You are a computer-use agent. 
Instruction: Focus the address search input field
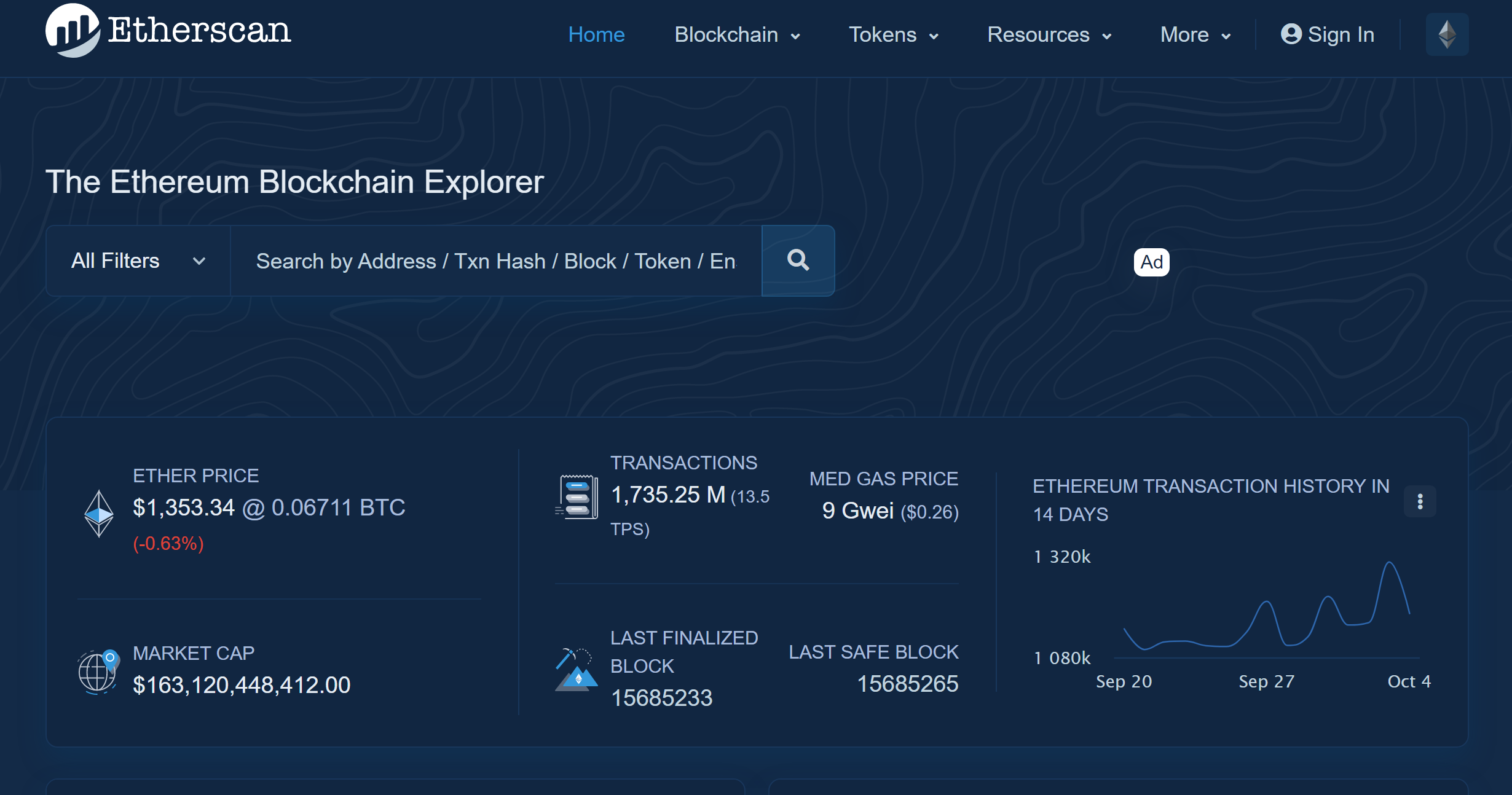pyautogui.click(x=496, y=261)
